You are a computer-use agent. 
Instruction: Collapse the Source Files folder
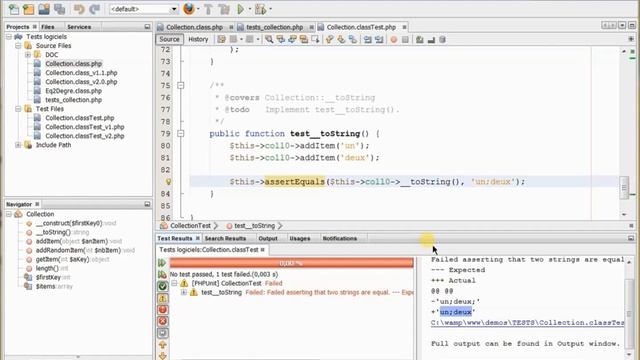tap(18, 46)
